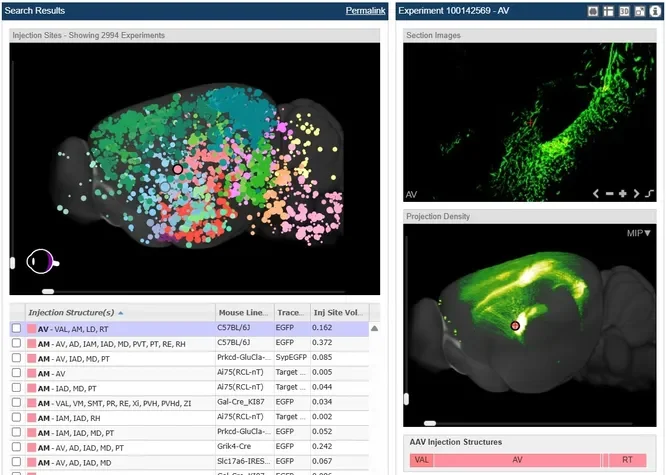Screen dimensions: 666x475
Task: Go to next section image
Action: (635, 193)
